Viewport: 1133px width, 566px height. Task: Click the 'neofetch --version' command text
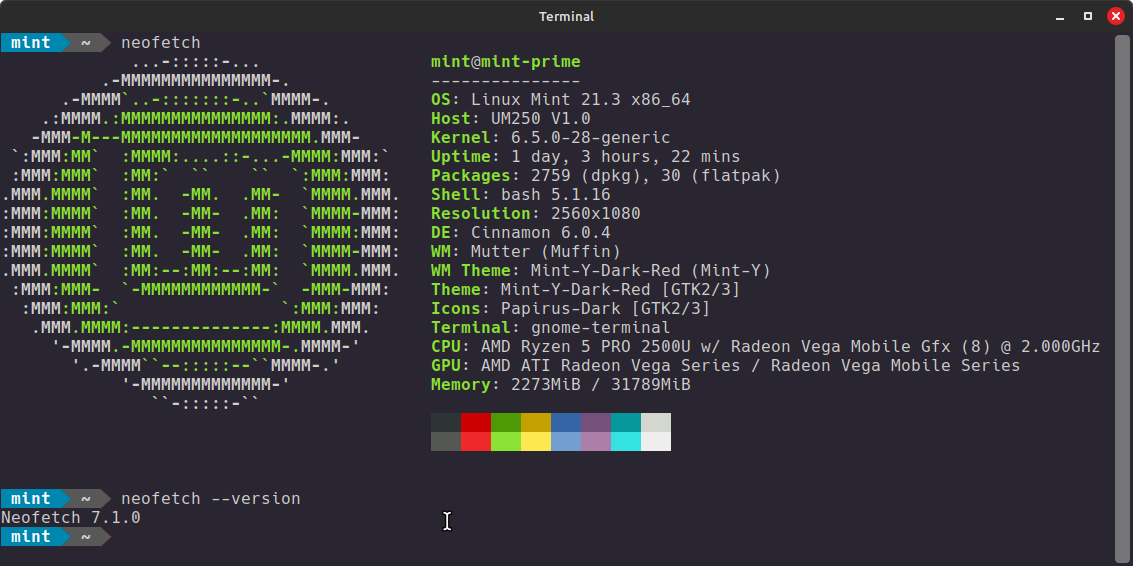pos(211,499)
